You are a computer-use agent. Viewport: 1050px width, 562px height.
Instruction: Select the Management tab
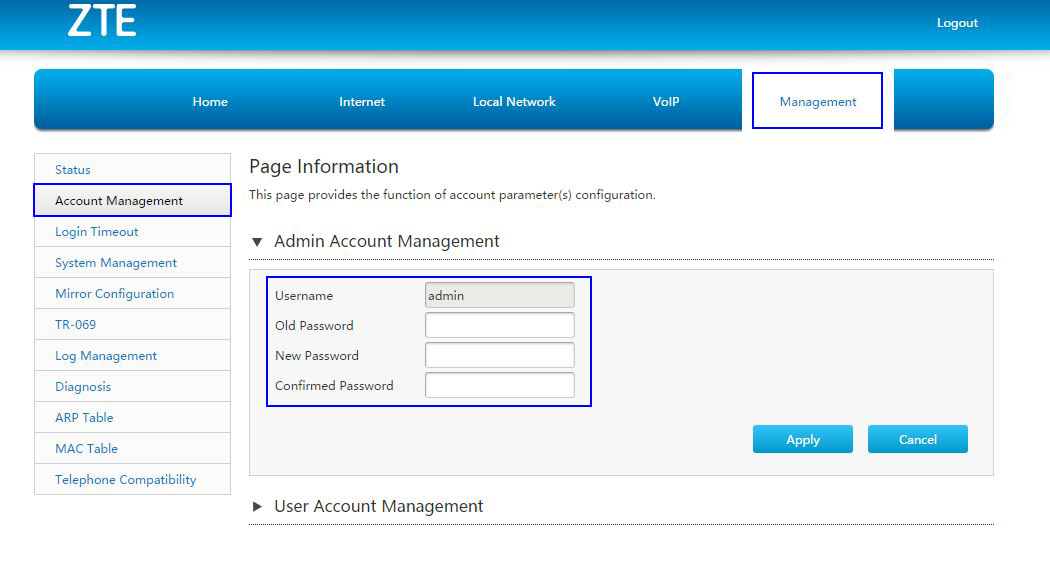point(817,101)
